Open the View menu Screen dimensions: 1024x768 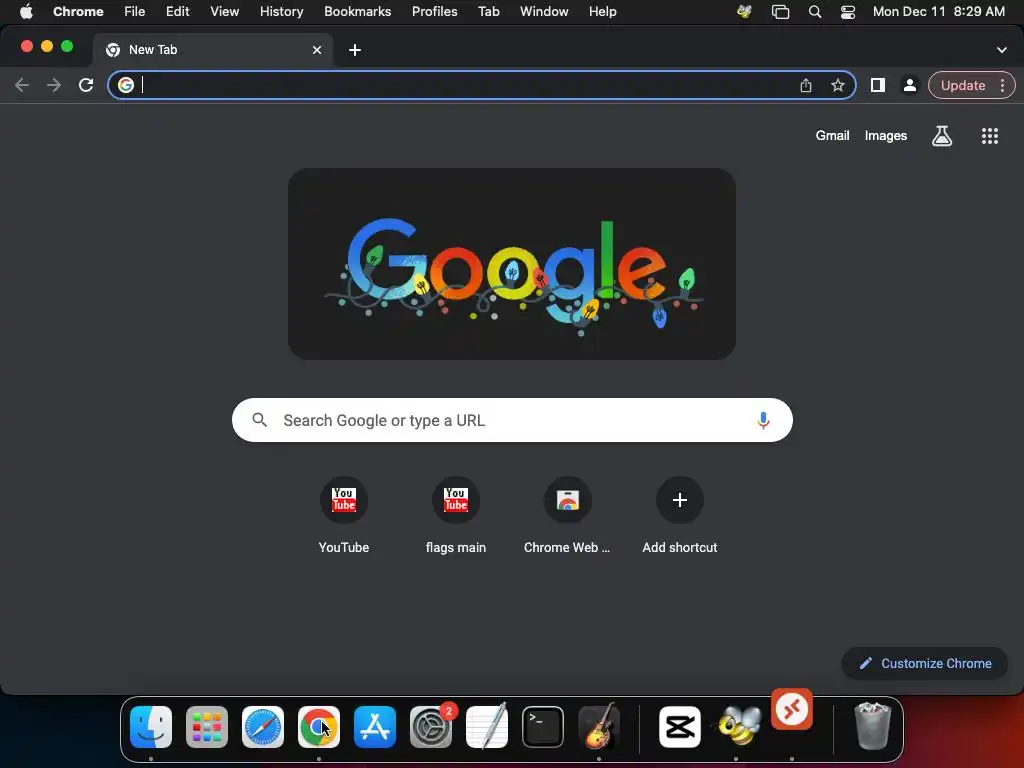pos(224,11)
